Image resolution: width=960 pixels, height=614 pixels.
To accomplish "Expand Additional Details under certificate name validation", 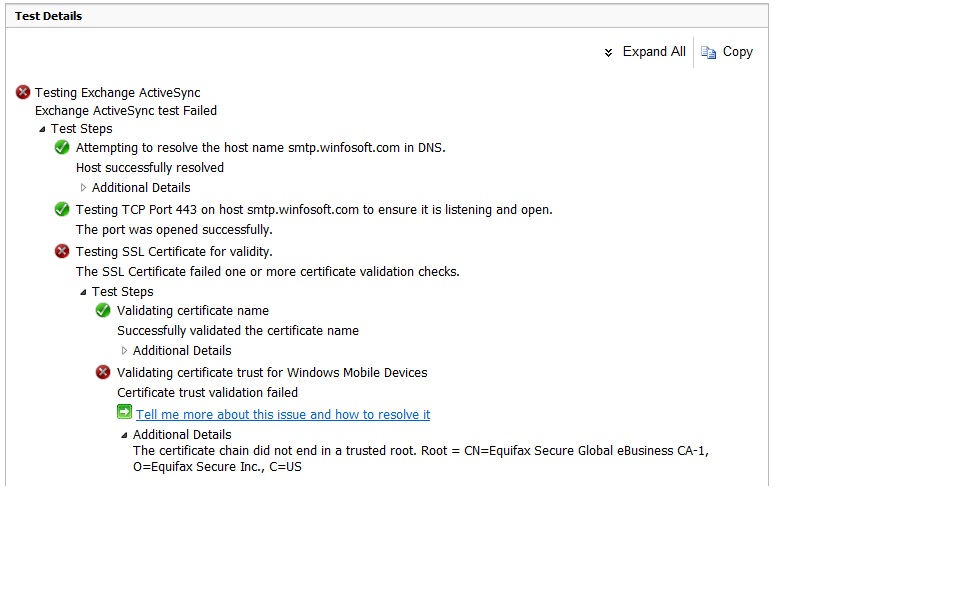I will [124, 351].
